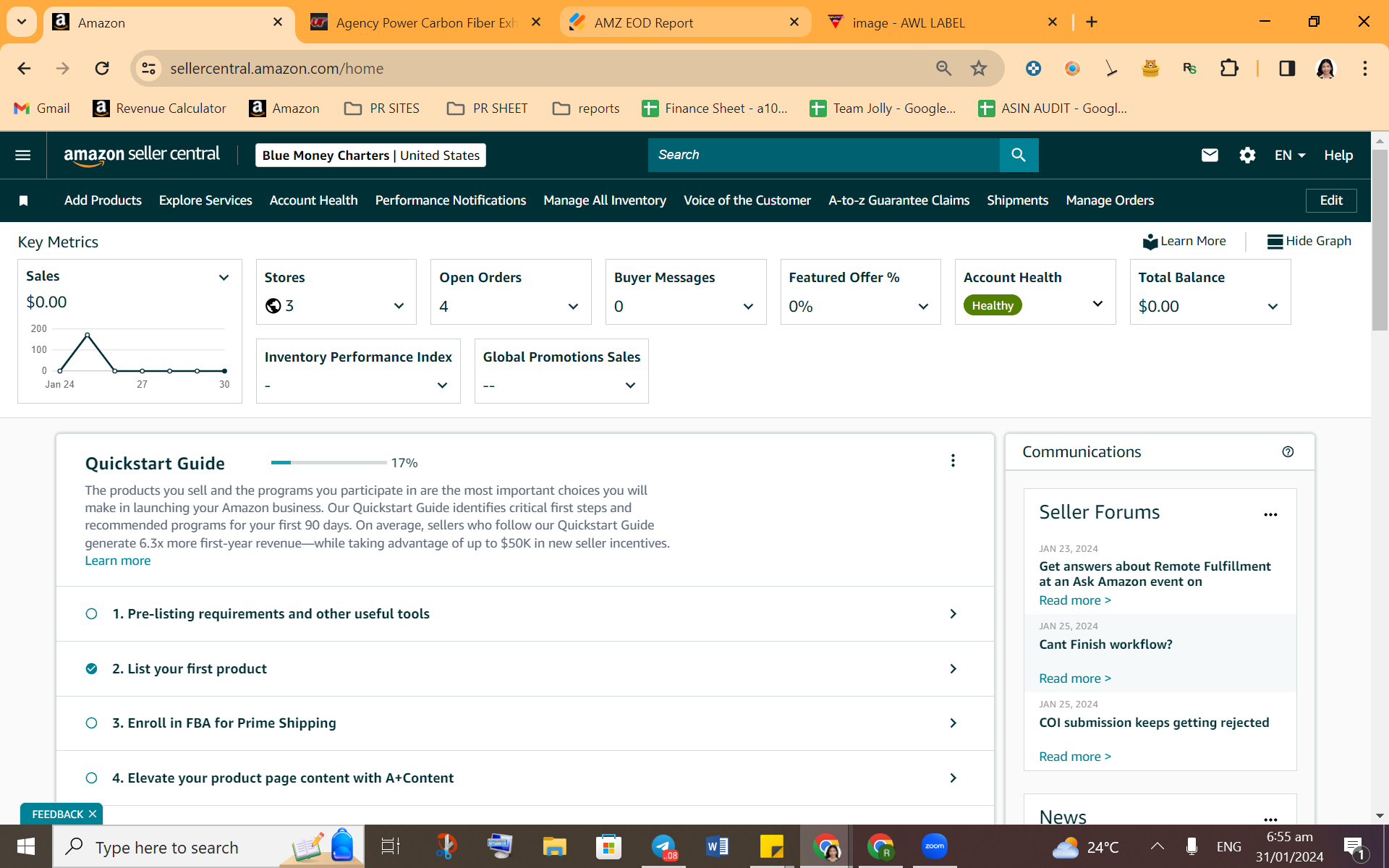Expand the Buyer Messages dropdown
Screen dimensions: 1389x868
click(748, 307)
